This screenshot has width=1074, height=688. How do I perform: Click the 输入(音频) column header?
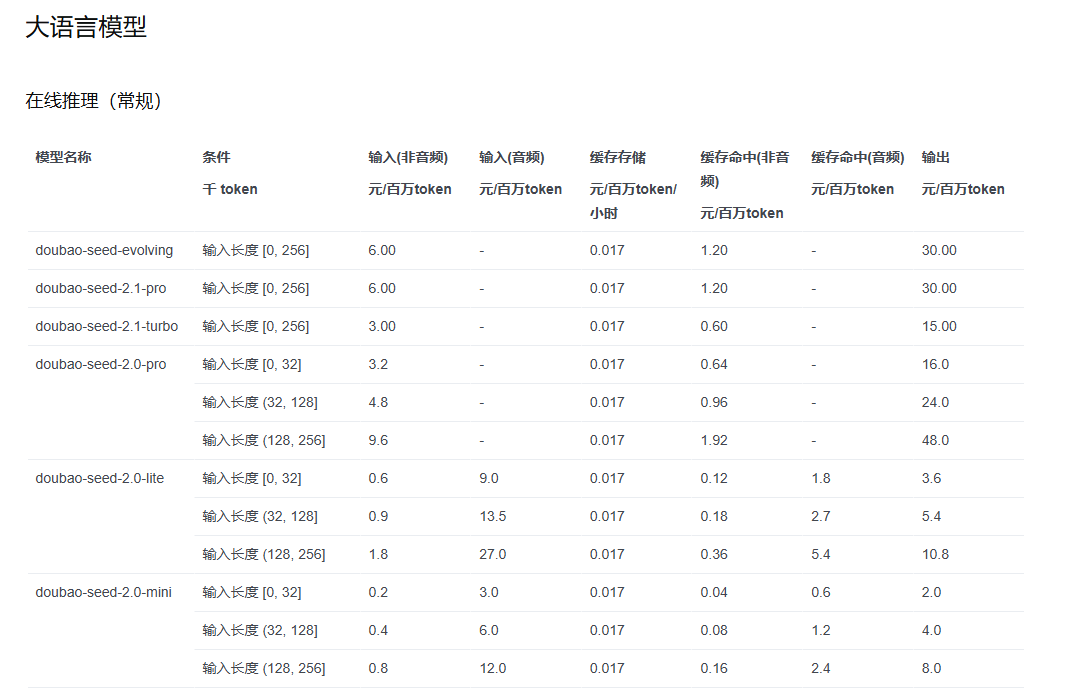(512, 157)
